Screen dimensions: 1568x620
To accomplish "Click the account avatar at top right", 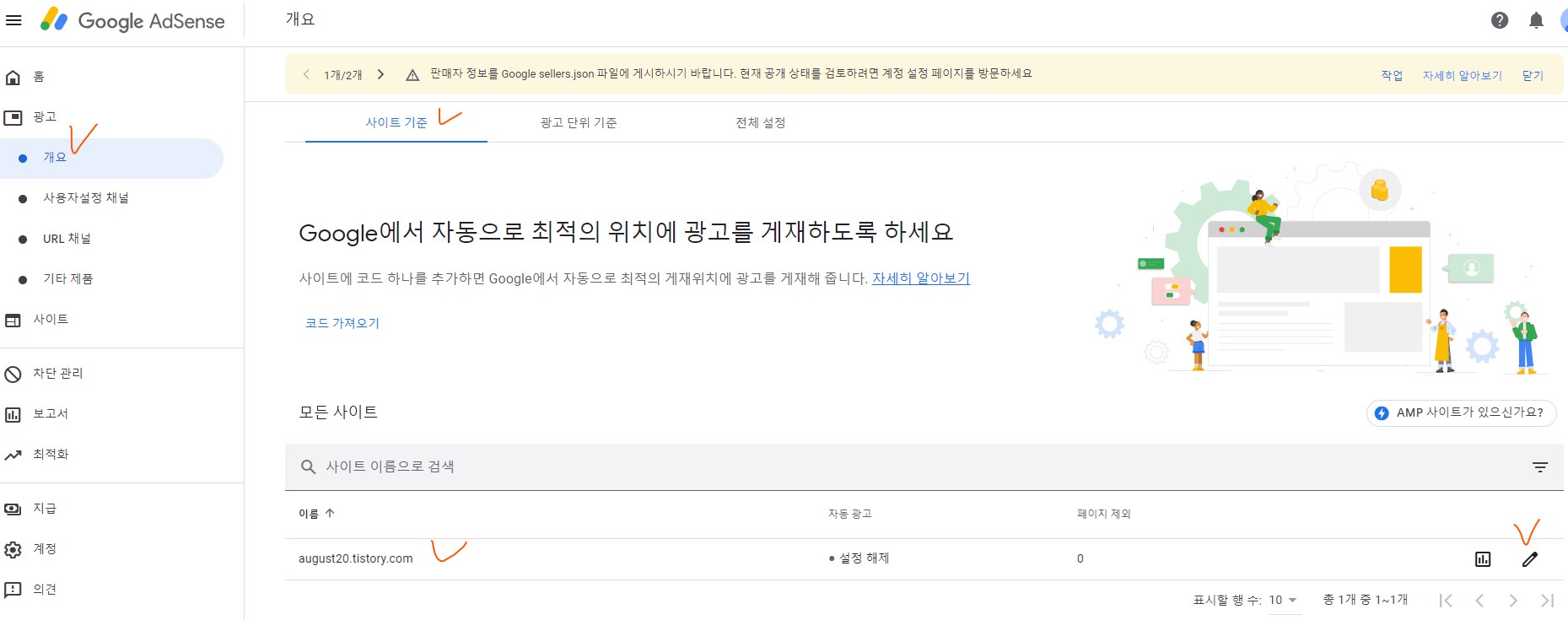I will coord(1563,20).
